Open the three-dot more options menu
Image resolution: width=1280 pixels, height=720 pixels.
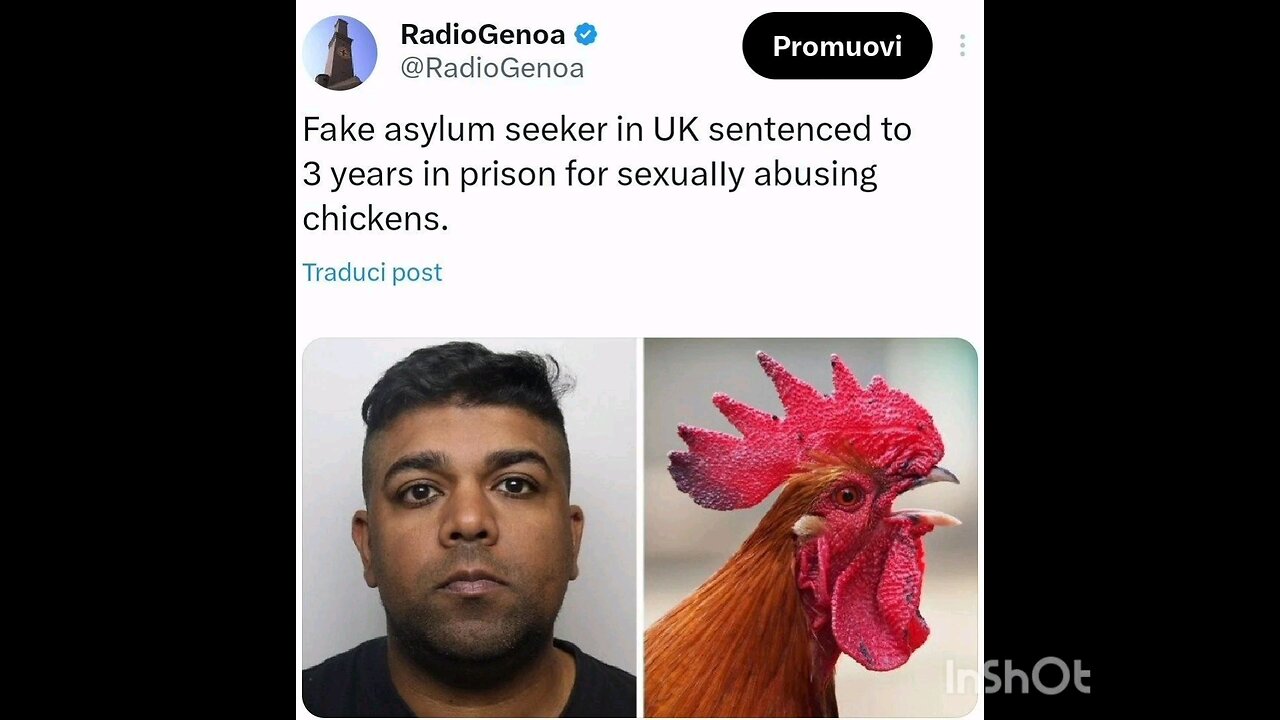(962, 46)
